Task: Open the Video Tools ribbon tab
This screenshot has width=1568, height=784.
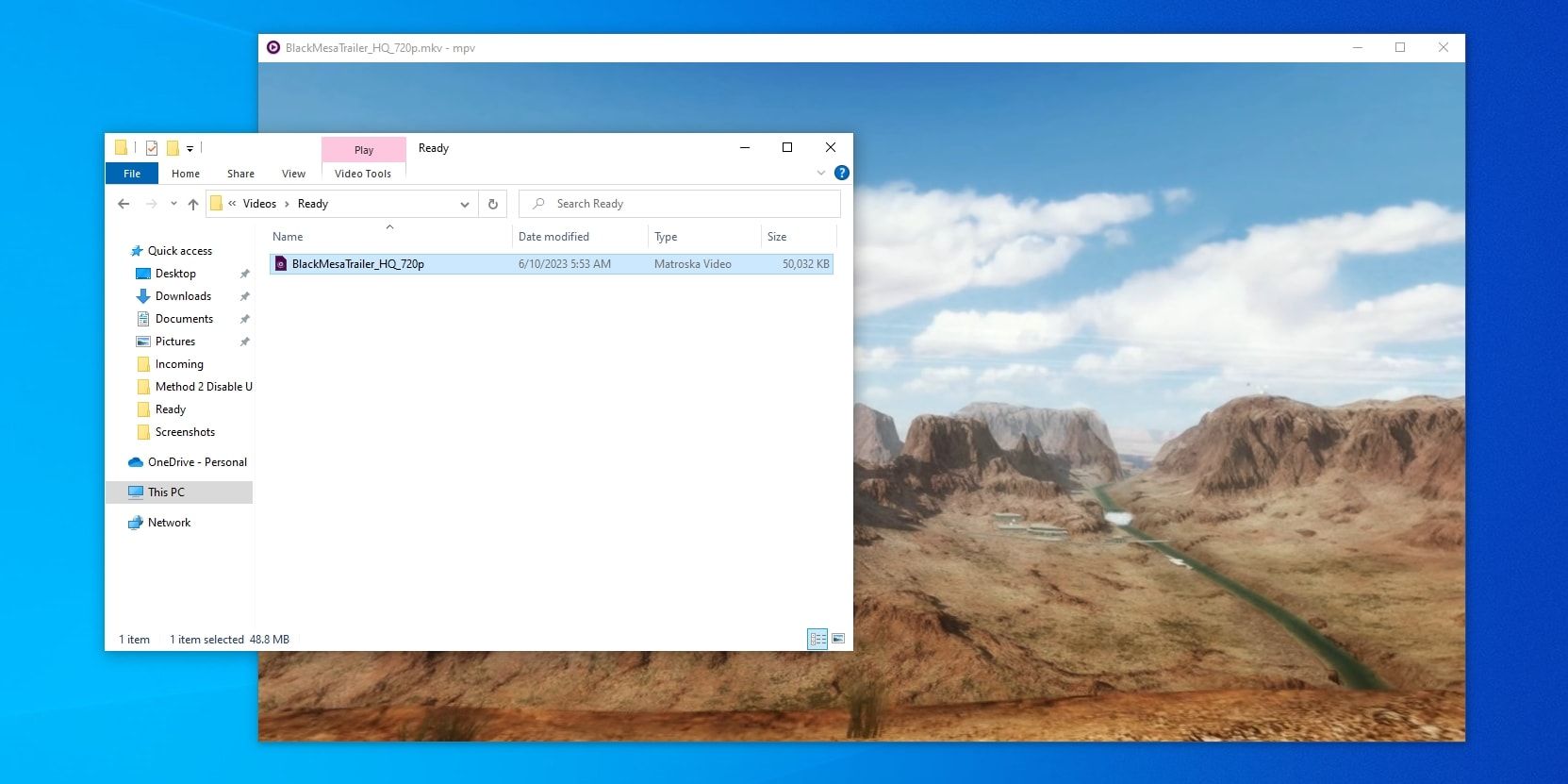Action: tap(363, 174)
